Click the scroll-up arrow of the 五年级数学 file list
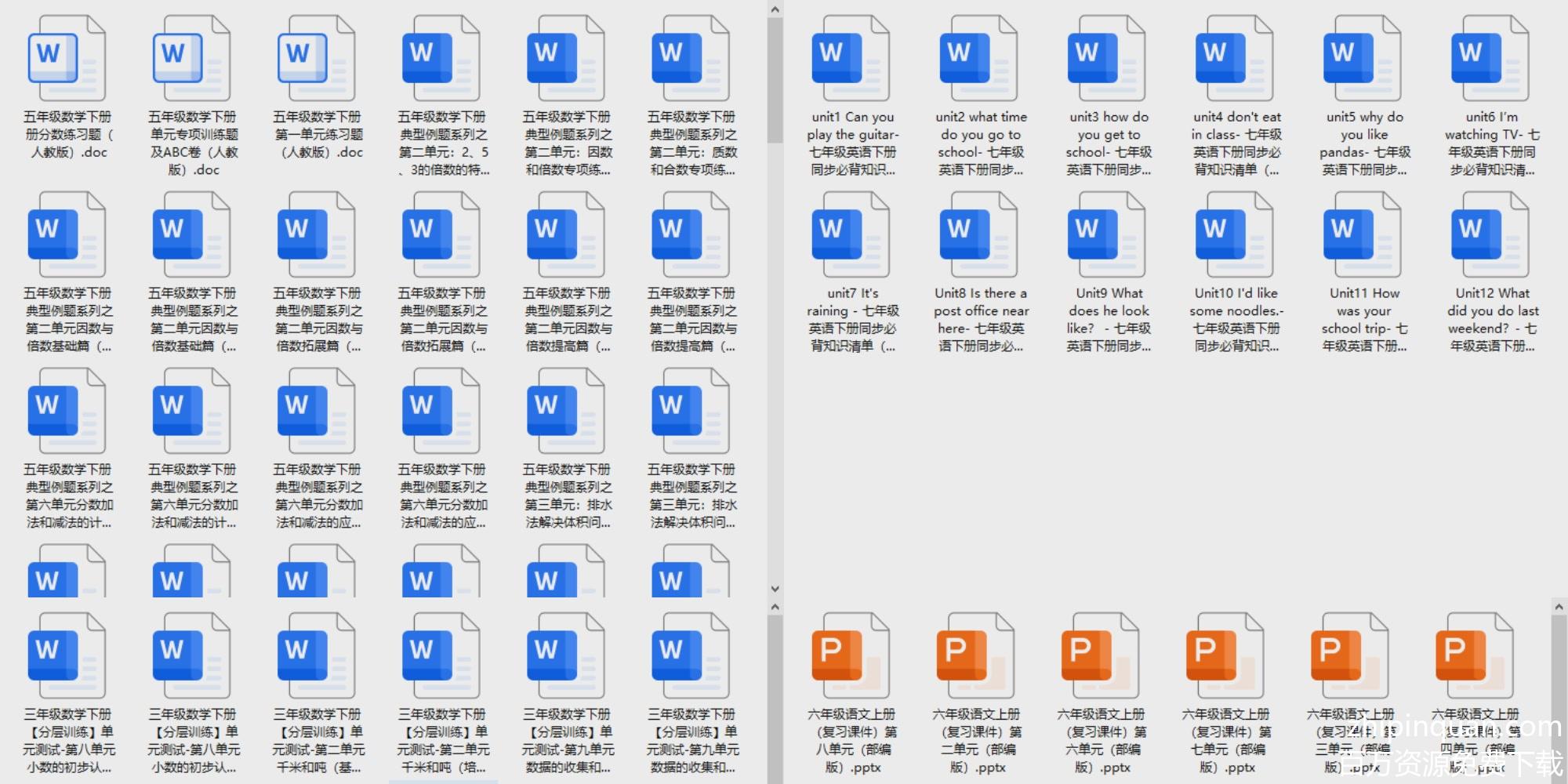 775,9
